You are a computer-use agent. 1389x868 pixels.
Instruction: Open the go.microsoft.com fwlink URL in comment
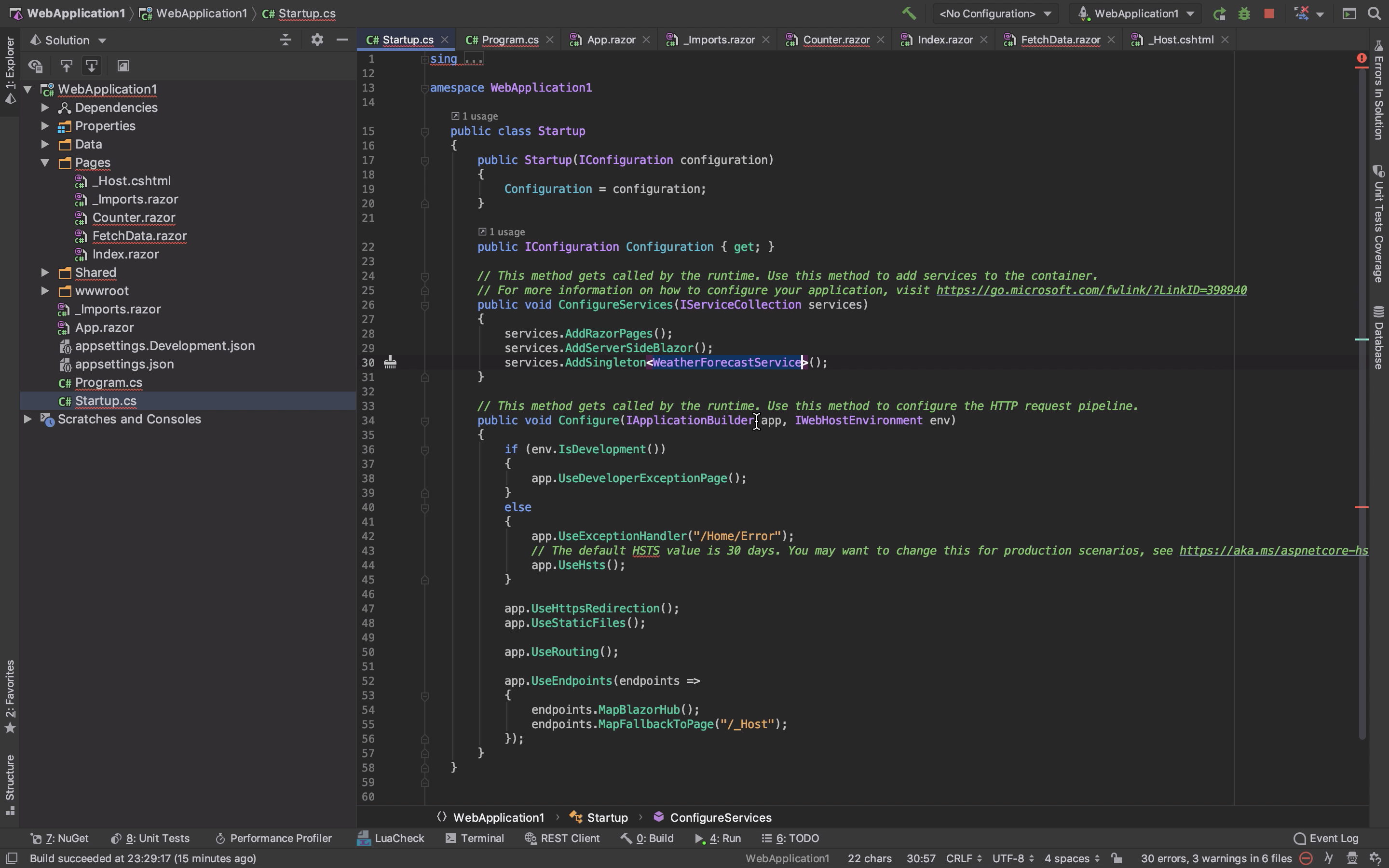click(1091, 290)
